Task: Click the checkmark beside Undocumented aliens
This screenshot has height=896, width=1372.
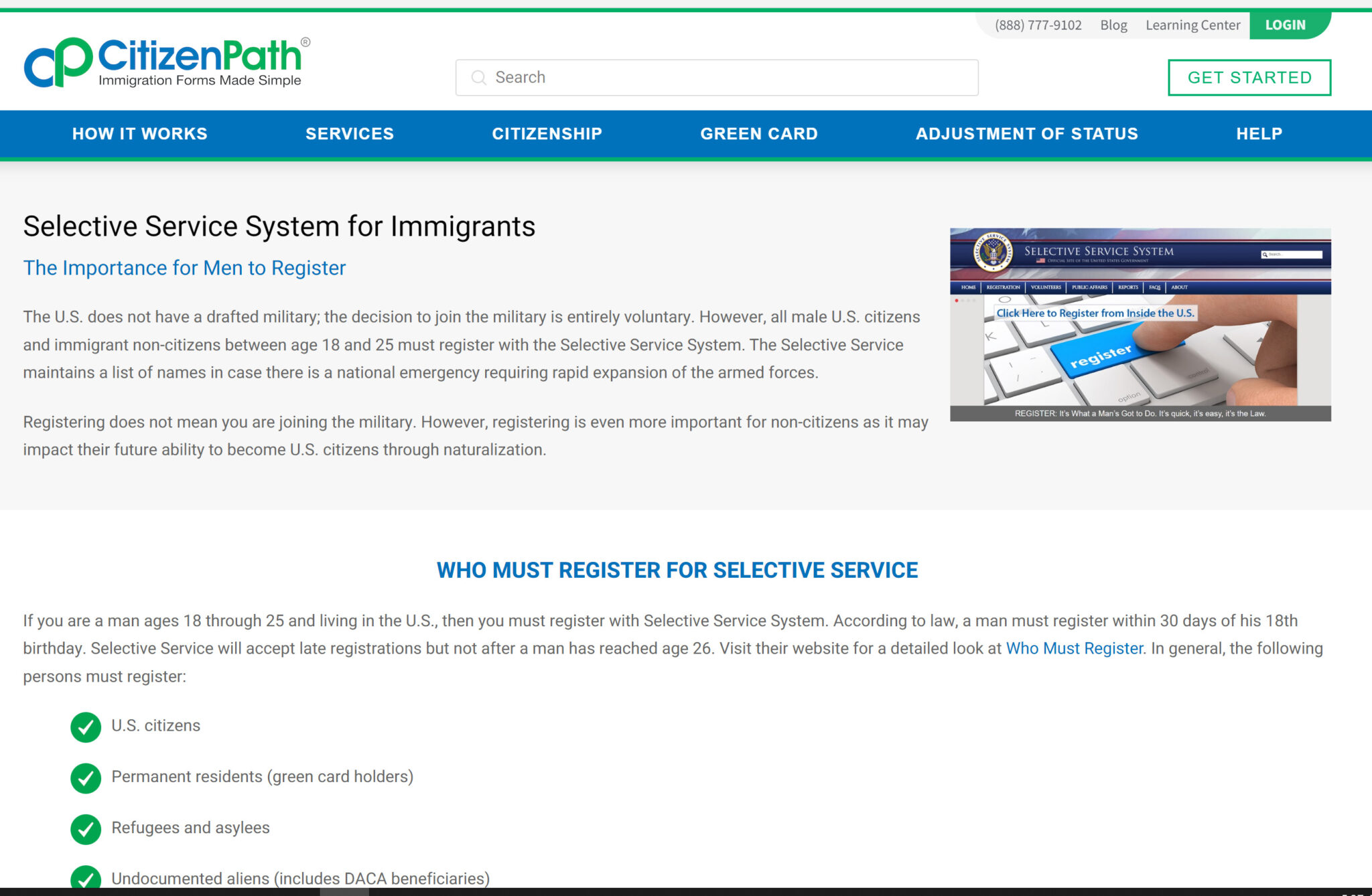Action: [x=86, y=877]
